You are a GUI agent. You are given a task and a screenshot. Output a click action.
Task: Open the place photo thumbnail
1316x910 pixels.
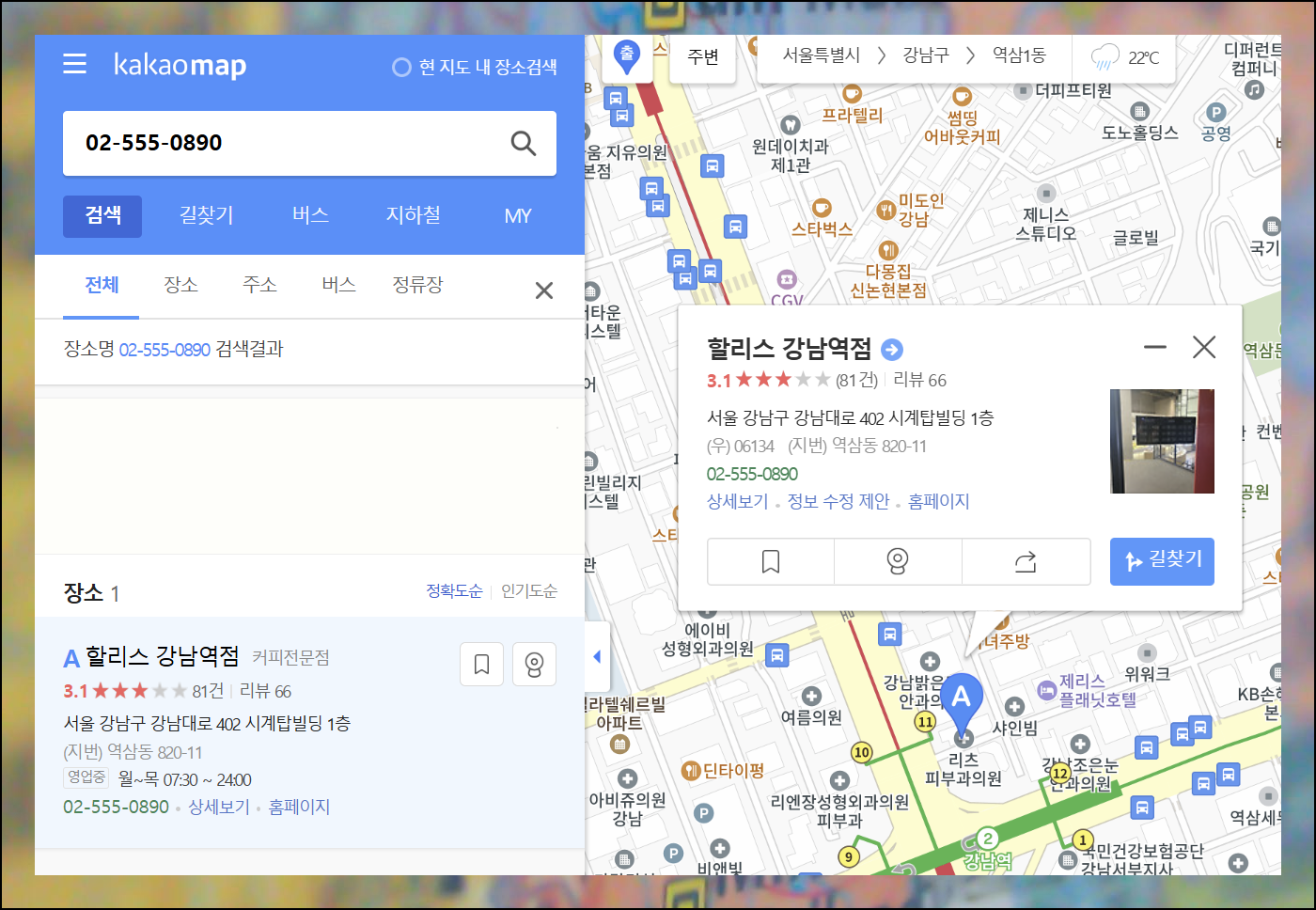coord(1162,441)
